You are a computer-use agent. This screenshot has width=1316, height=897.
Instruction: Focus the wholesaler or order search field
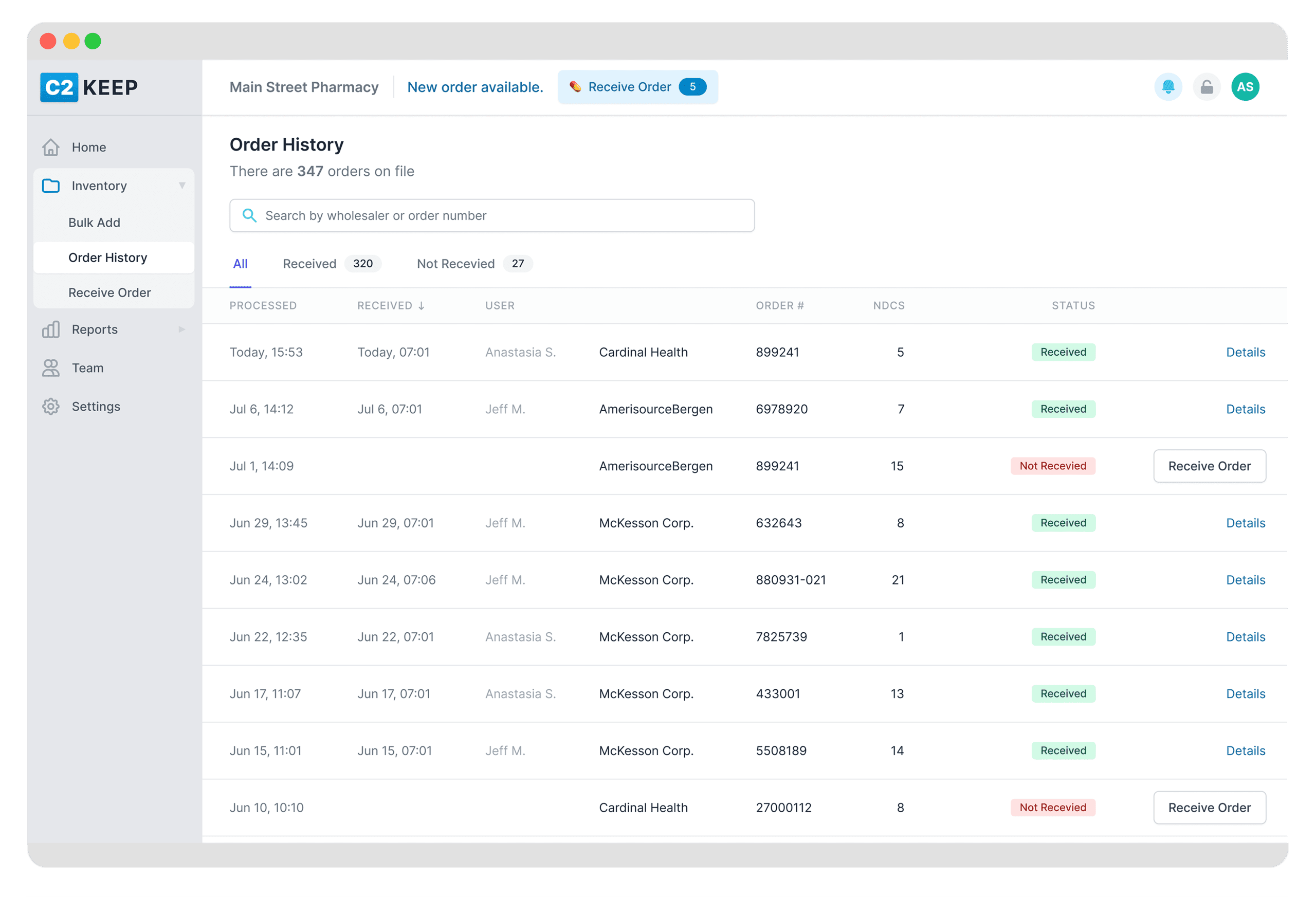coord(491,215)
